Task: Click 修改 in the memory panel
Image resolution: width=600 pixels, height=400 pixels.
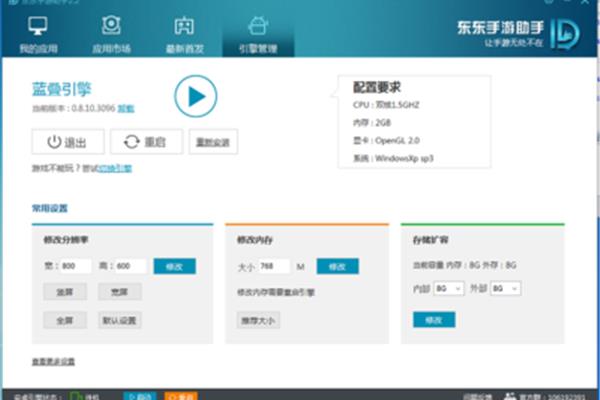Action: tap(338, 266)
